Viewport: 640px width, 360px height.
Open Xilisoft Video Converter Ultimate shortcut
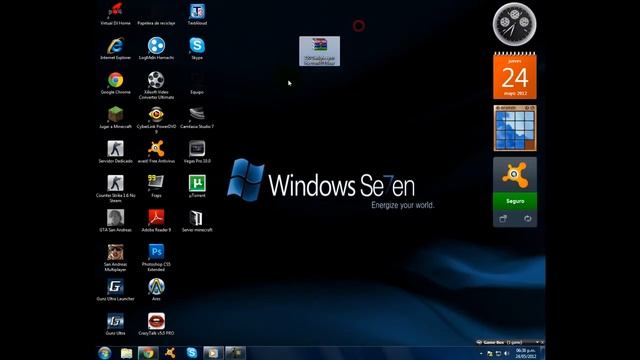tap(156, 85)
